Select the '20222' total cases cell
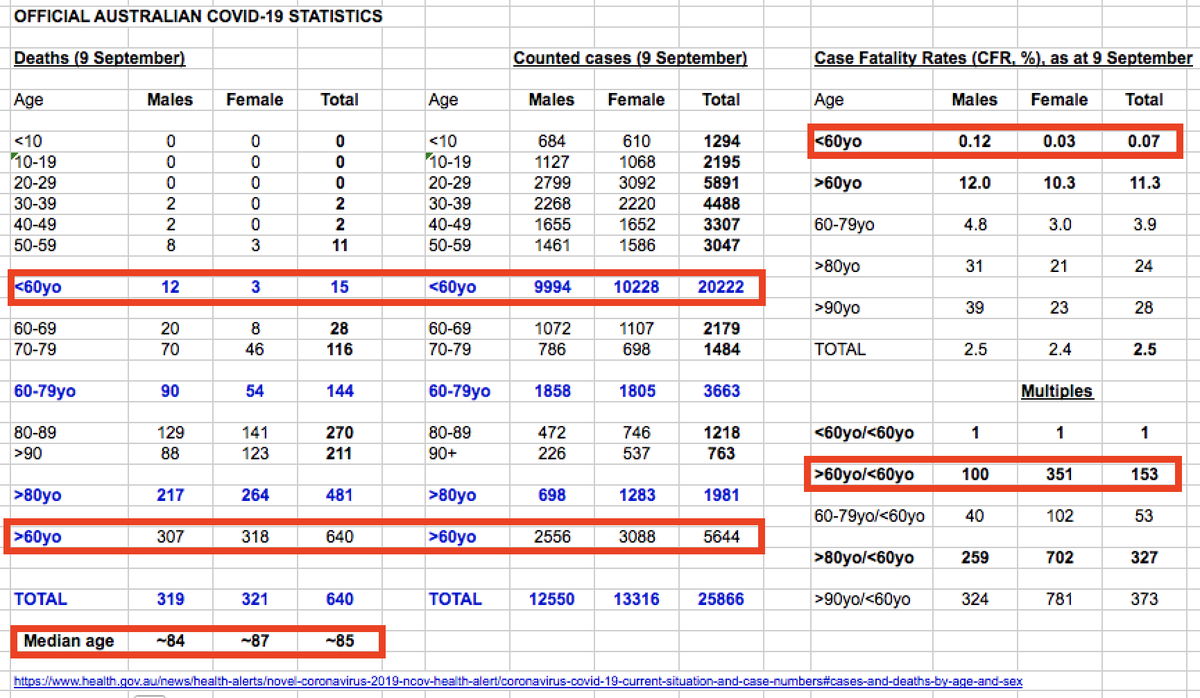The width and height of the screenshot is (1200, 698). [720, 287]
